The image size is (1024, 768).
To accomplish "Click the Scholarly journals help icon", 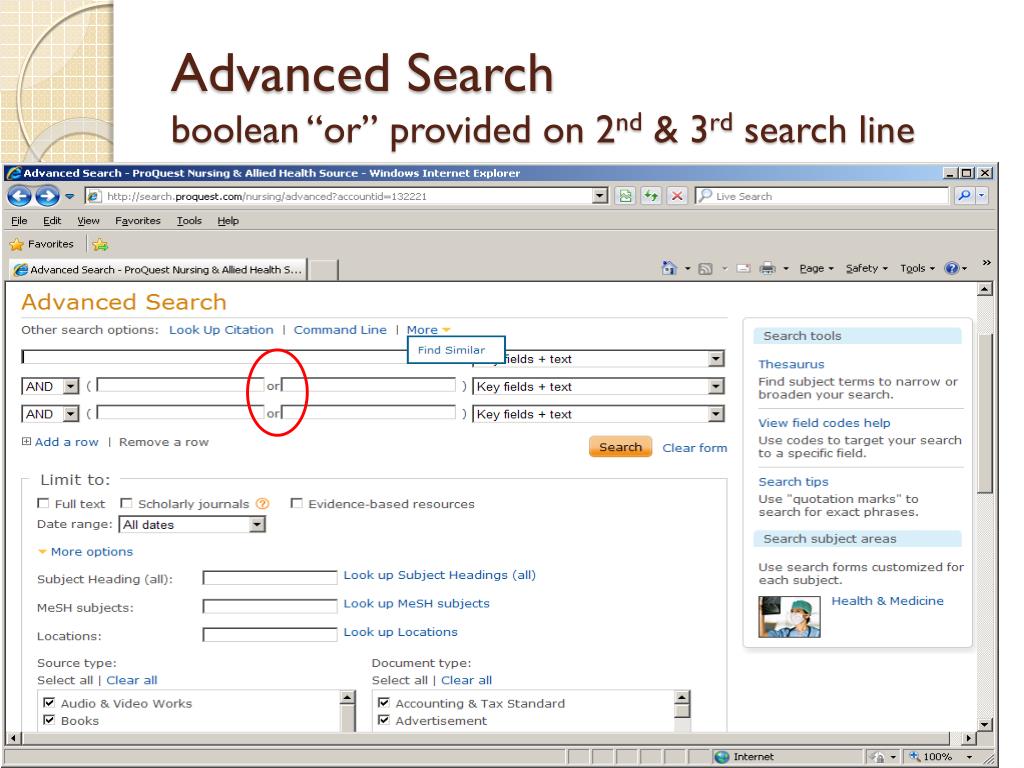I will [x=263, y=504].
